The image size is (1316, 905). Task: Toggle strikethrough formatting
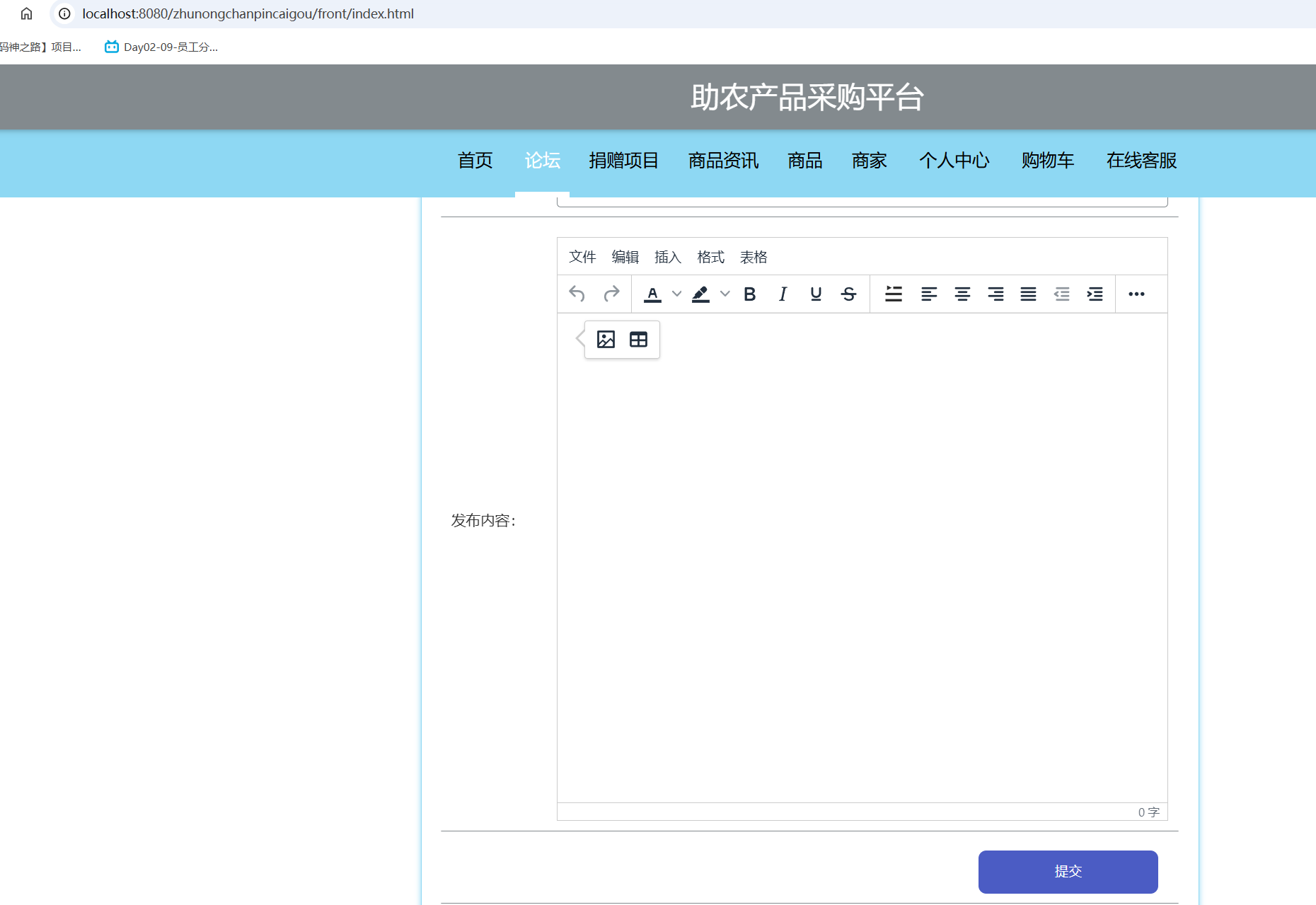(x=849, y=294)
